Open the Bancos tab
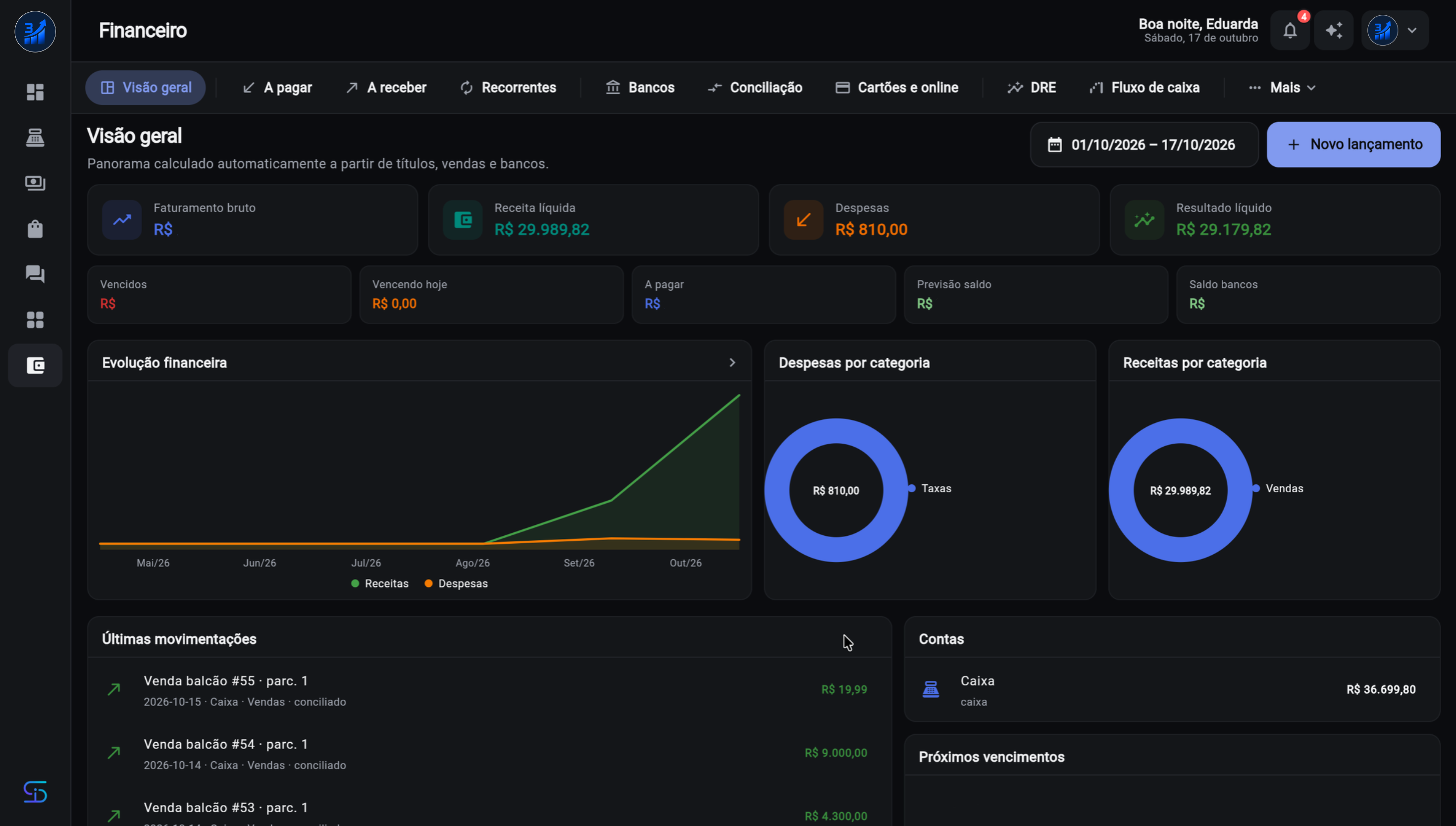The image size is (1456, 826). click(640, 87)
